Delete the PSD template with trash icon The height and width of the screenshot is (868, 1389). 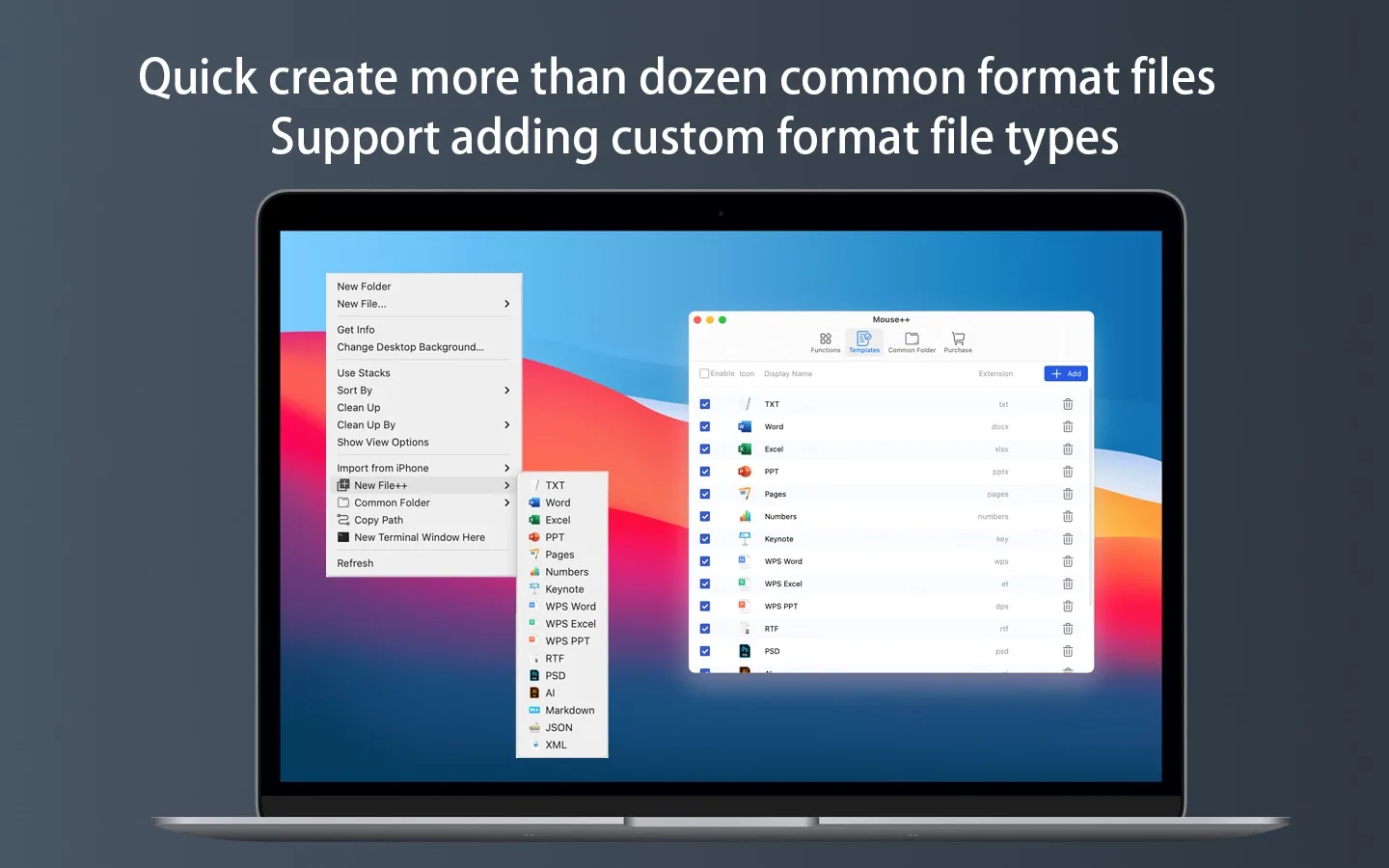click(x=1068, y=651)
